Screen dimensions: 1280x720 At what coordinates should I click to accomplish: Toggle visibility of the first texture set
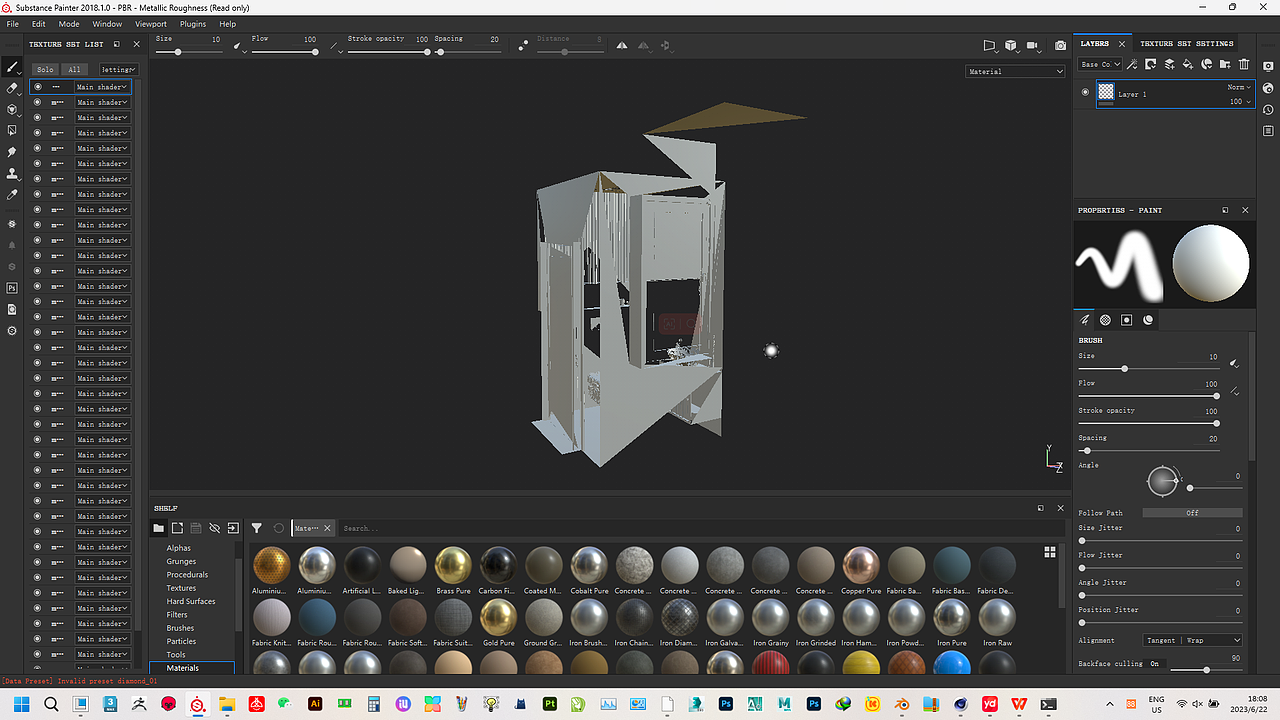point(38,87)
